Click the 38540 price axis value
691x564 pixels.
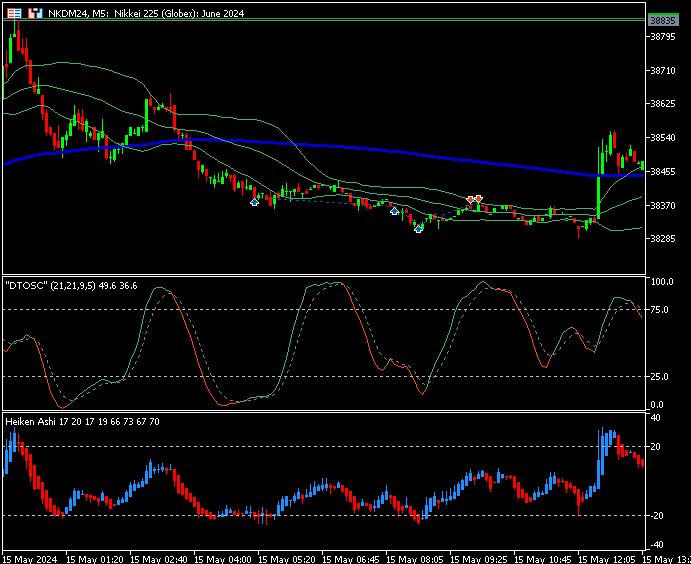(x=663, y=138)
